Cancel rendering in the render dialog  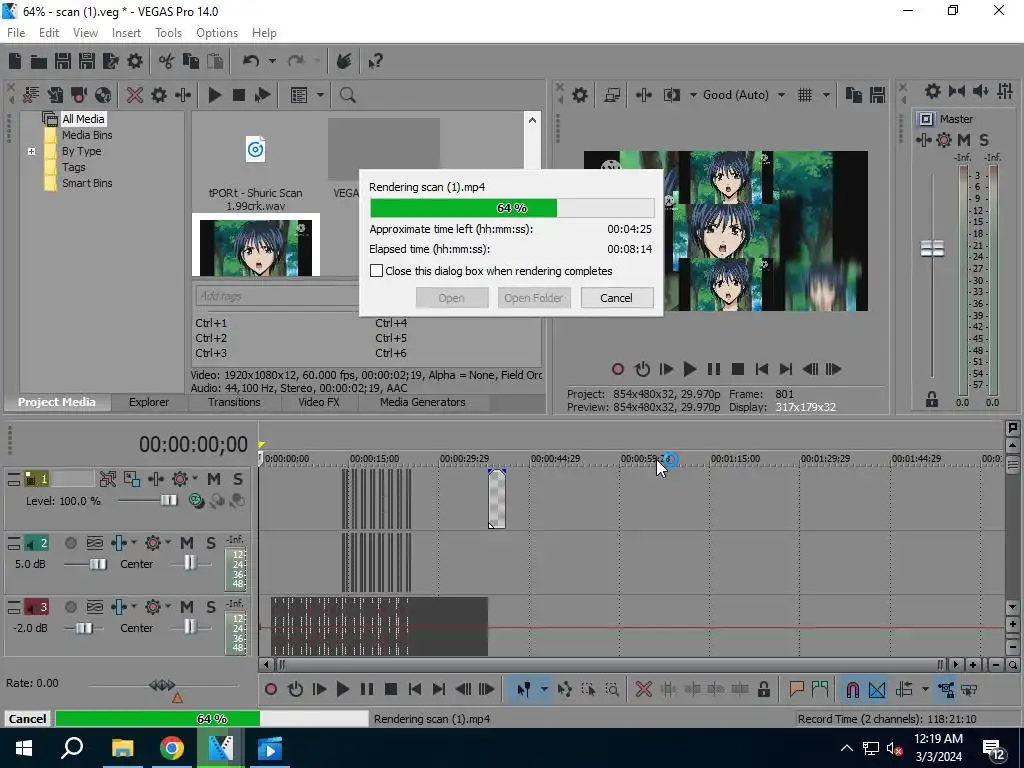pyautogui.click(x=616, y=298)
